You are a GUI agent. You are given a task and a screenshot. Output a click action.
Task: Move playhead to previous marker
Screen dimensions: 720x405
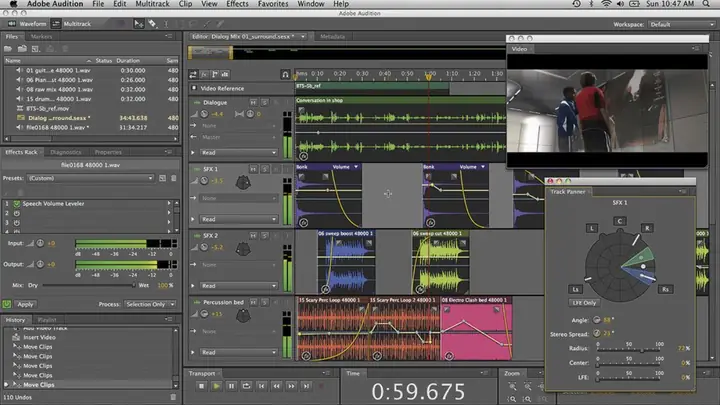(261, 386)
